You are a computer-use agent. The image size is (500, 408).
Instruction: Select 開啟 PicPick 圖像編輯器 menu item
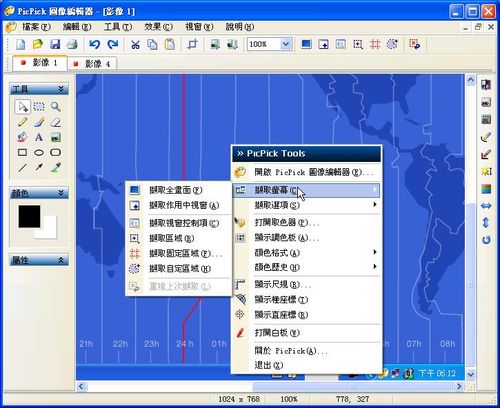(306, 172)
